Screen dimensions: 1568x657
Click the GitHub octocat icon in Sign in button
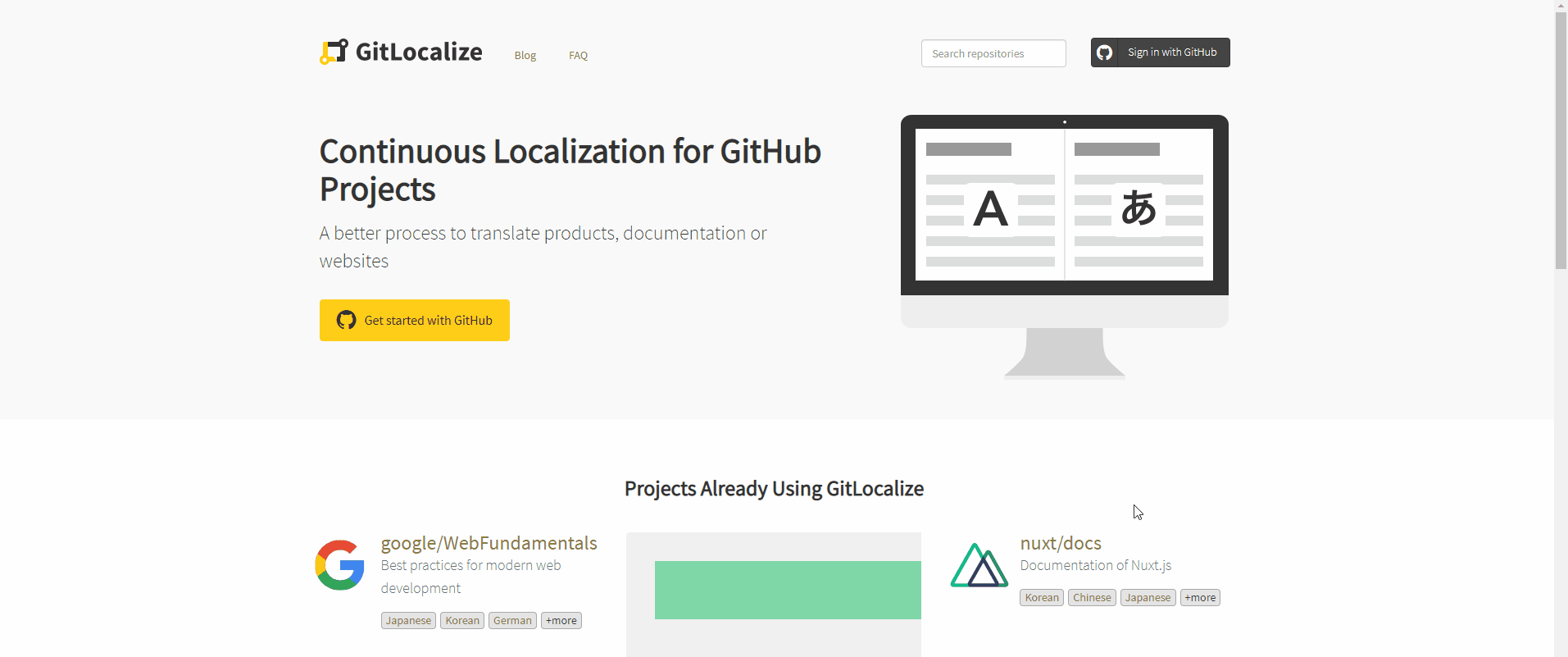[x=1105, y=52]
